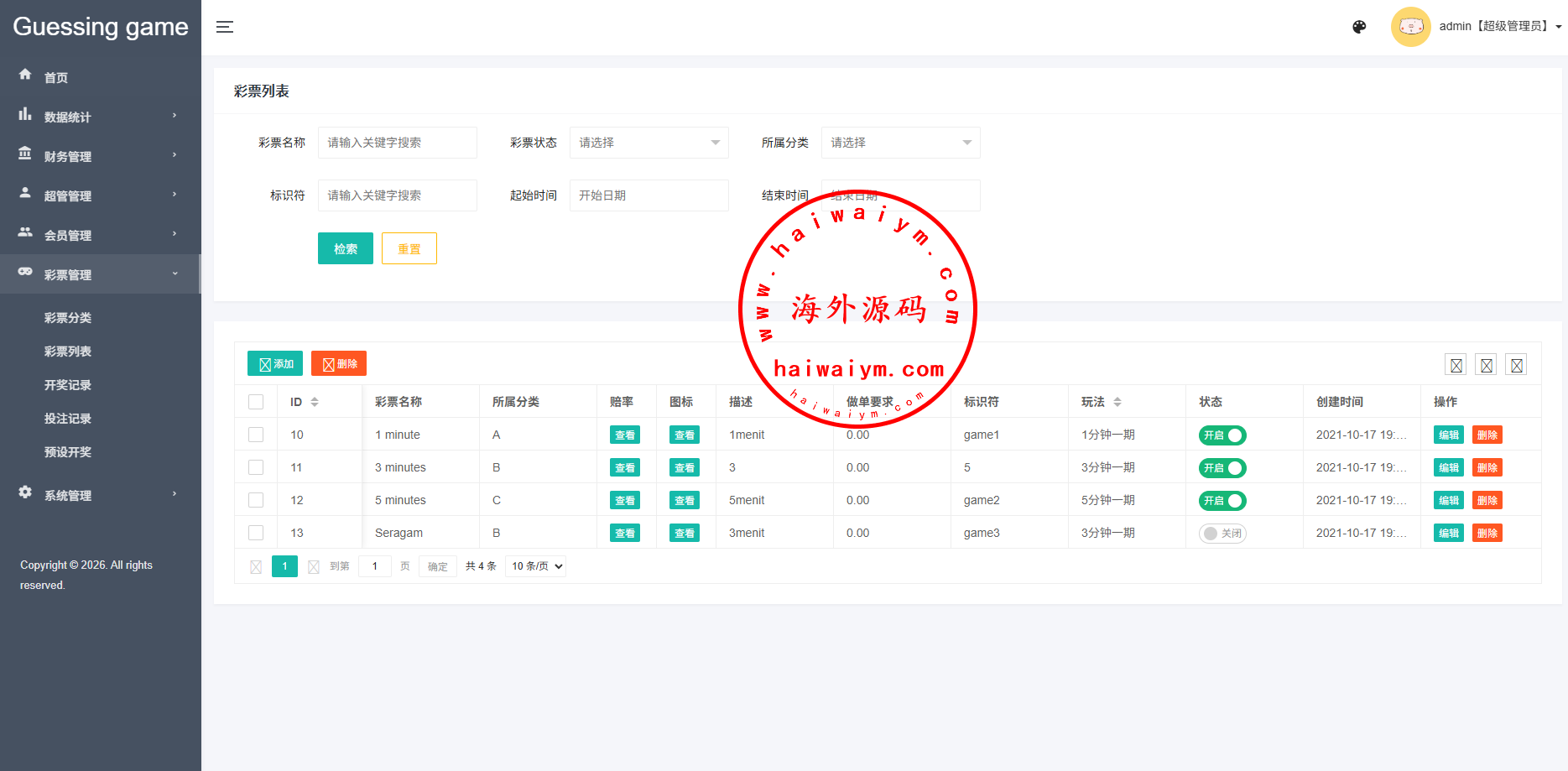The width and height of the screenshot is (1568, 771).
Task: Open 彩票分类 submenu item
Action: tap(68, 318)
